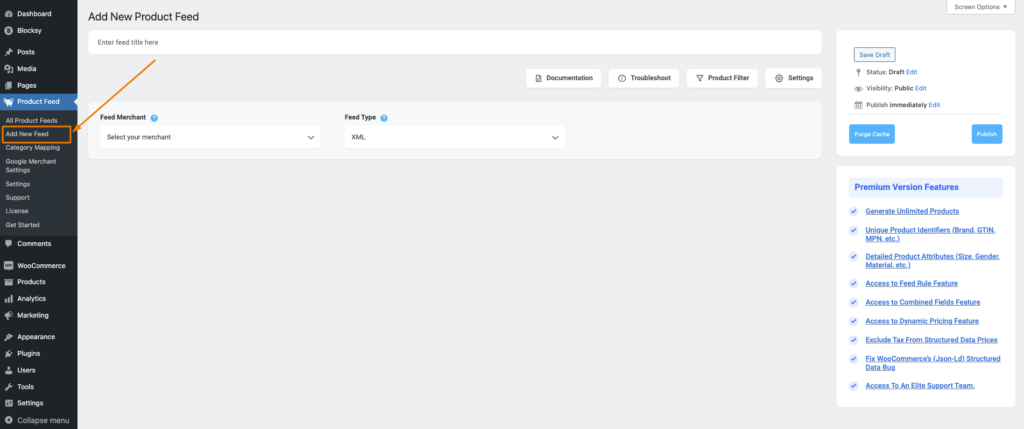Click the Products box icon
This screenshot has height=429, width=1024.
pos(8,282)
